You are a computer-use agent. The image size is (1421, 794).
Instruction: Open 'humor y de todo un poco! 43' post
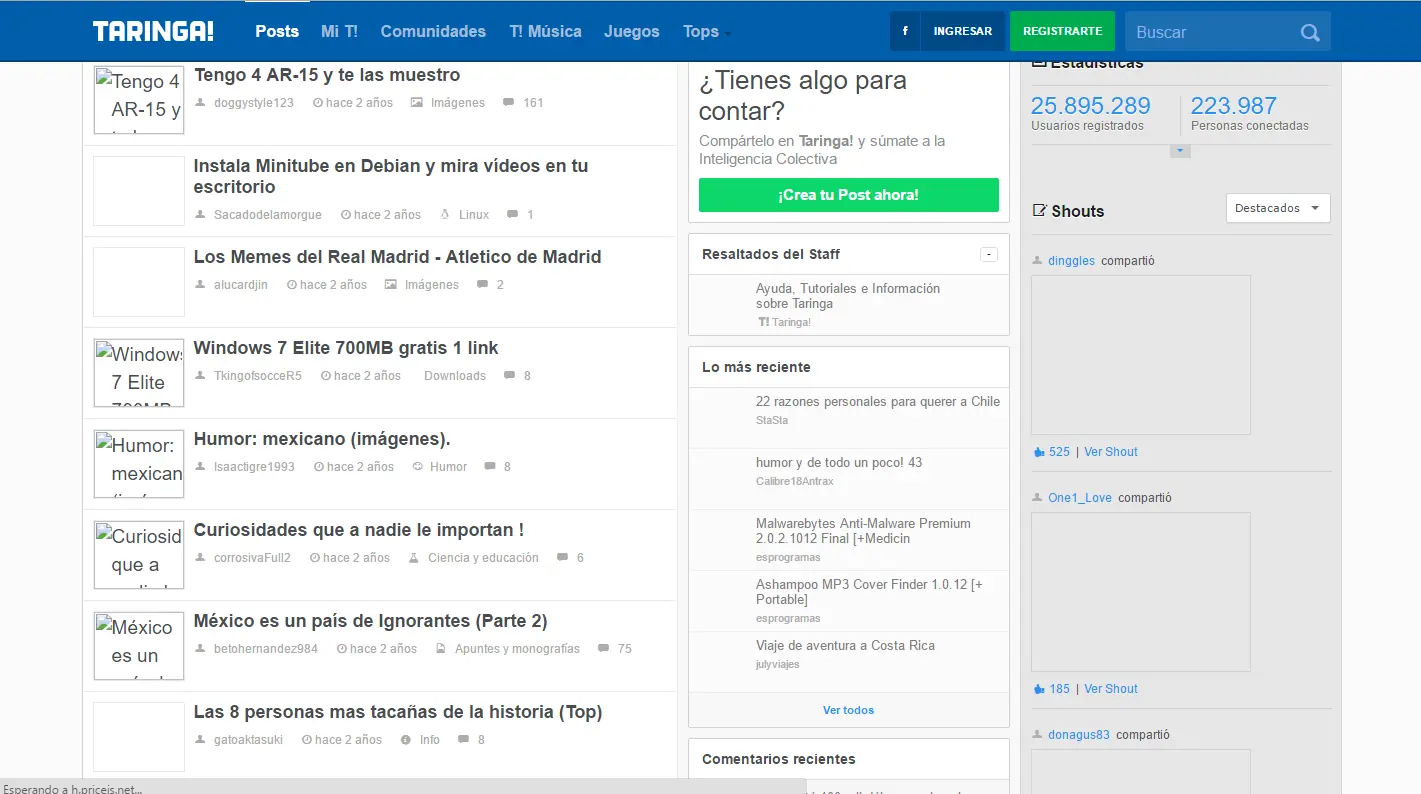pos(839,463)
